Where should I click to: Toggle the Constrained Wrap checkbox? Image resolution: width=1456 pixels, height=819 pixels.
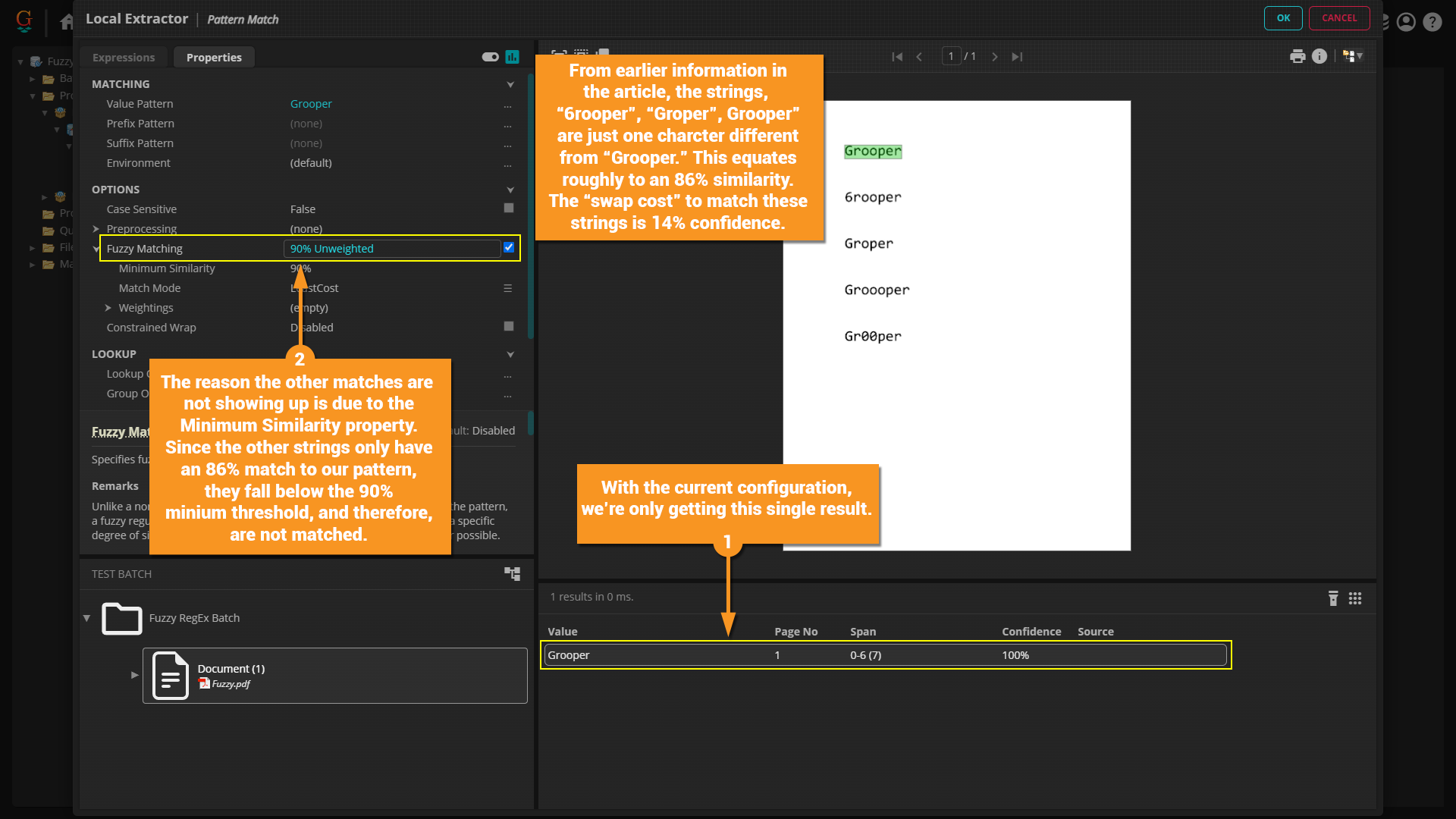click(509, 327)
